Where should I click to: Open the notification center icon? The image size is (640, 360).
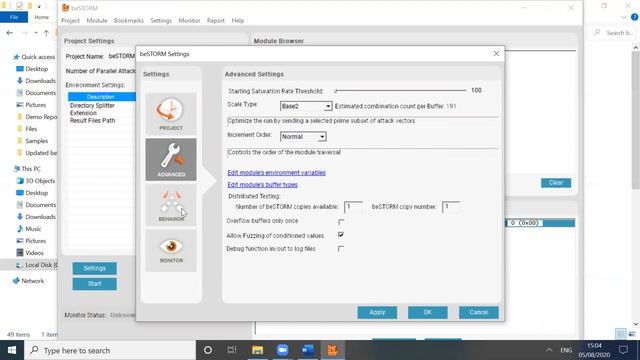[623, 350]
